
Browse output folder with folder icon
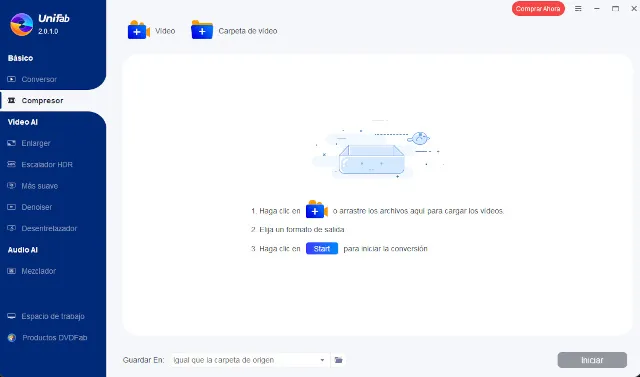(338, 360)
